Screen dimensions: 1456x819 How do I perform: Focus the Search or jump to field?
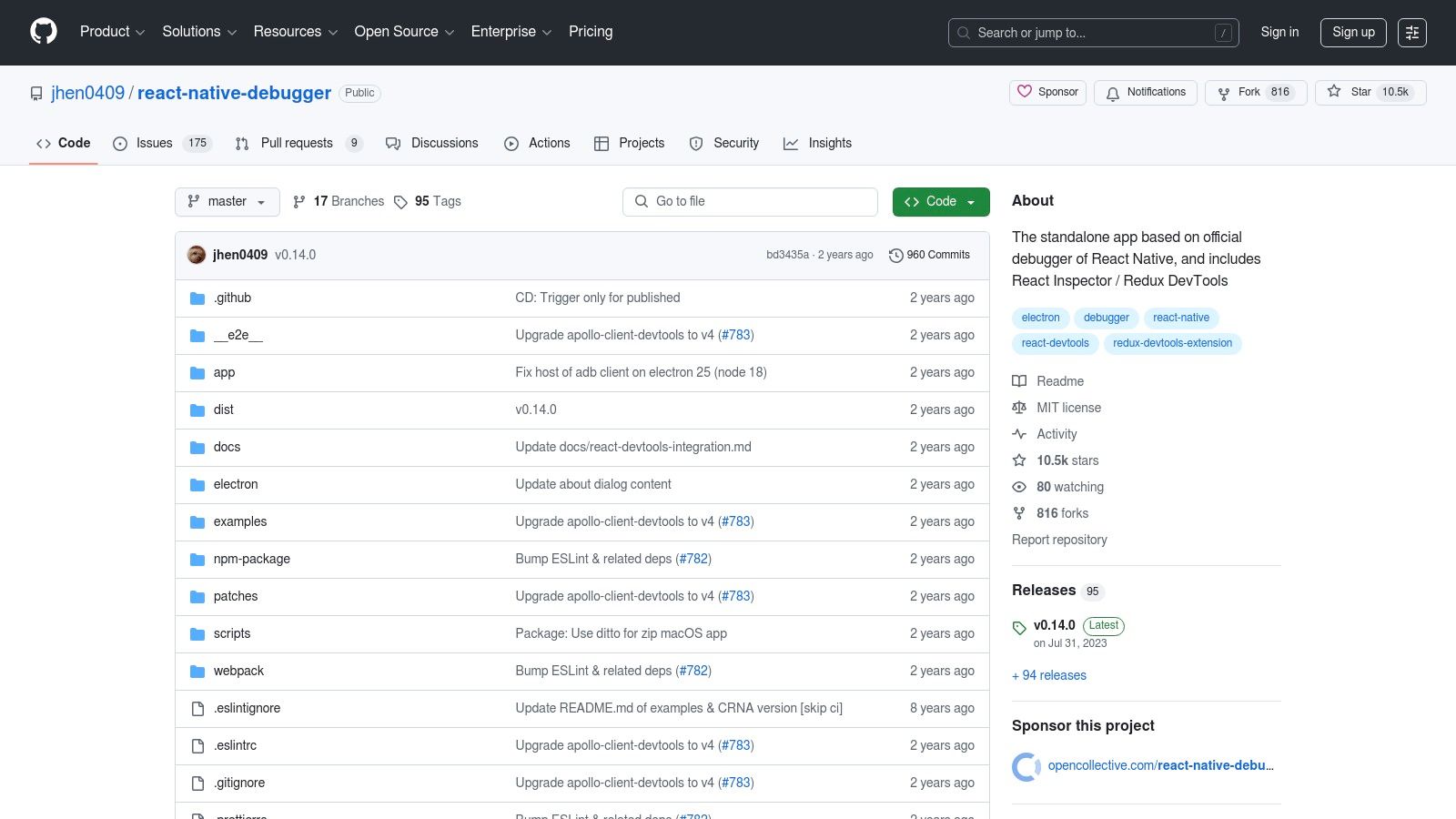[x=1094, y=33]
